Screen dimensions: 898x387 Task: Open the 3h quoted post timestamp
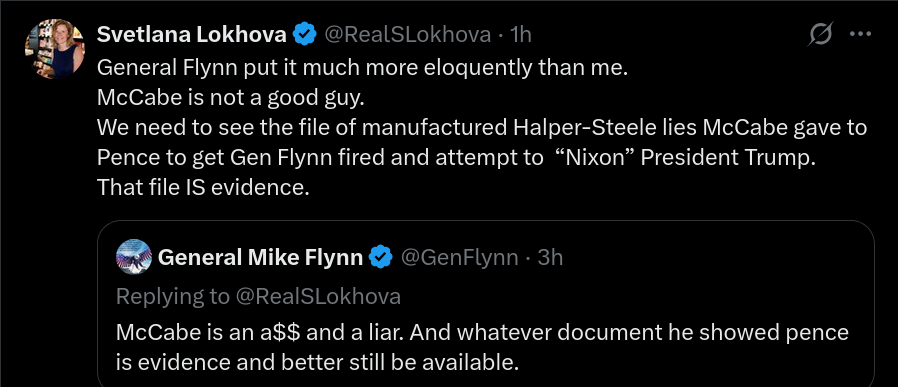(550, 258)
